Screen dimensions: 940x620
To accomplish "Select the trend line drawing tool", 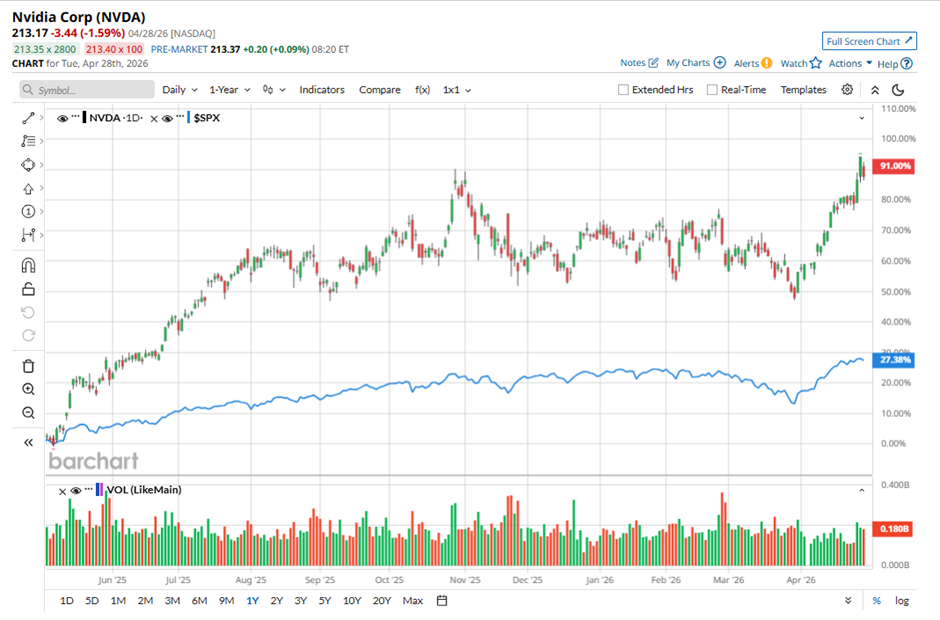I will click(28, 118).
